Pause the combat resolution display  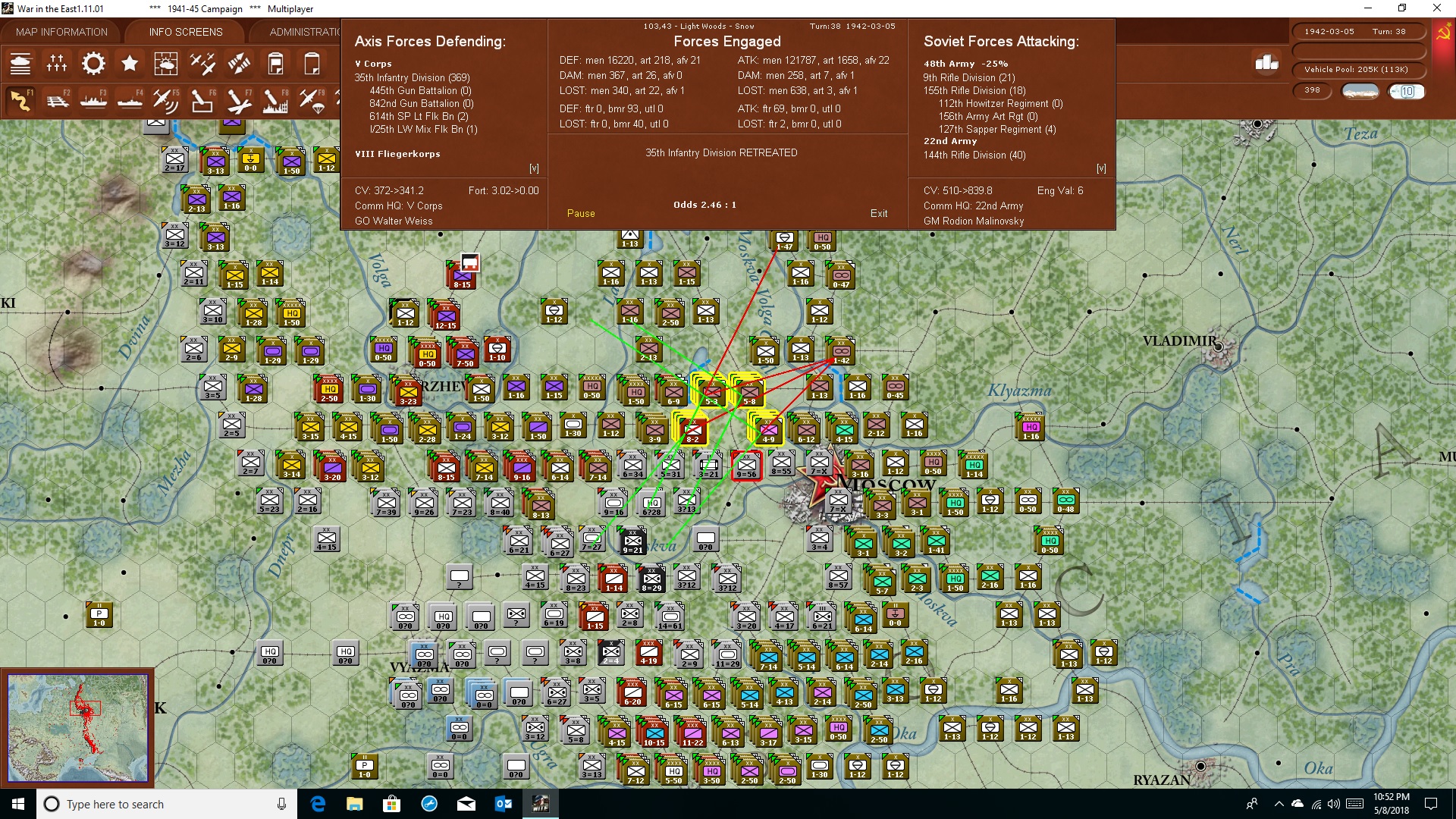[x=581, y=214]
